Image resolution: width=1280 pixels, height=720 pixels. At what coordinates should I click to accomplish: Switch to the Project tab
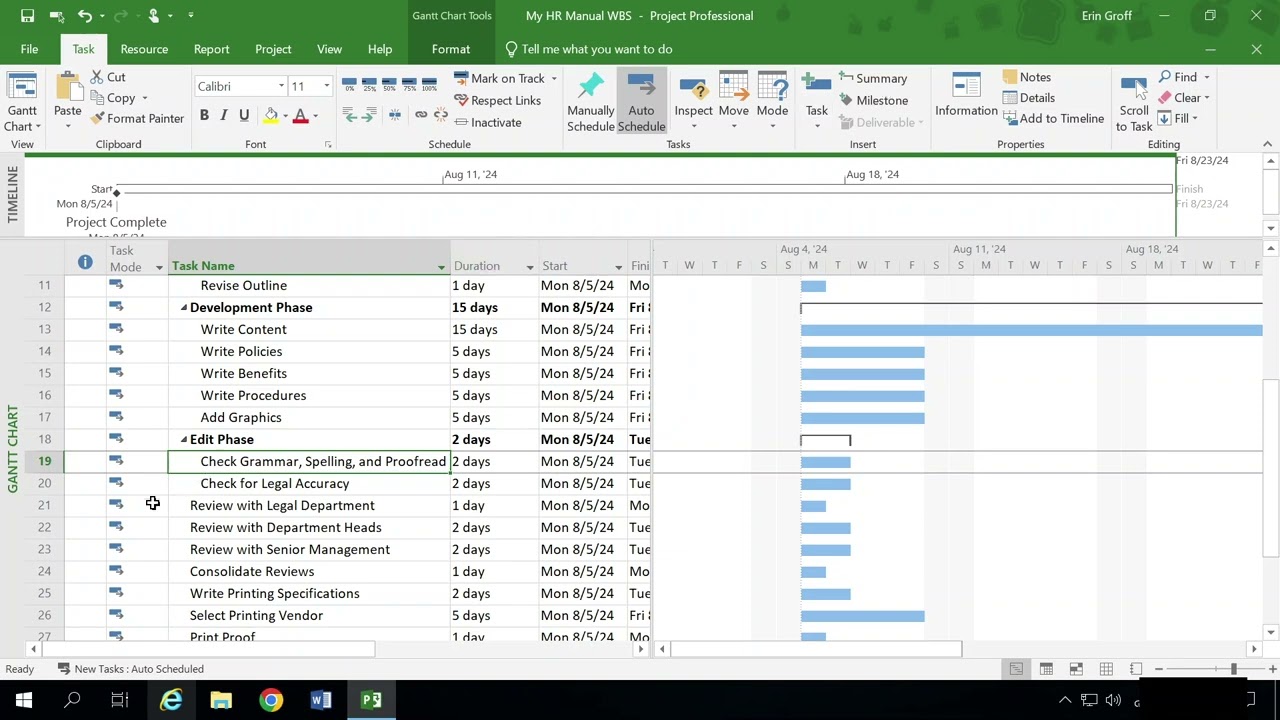273,49
